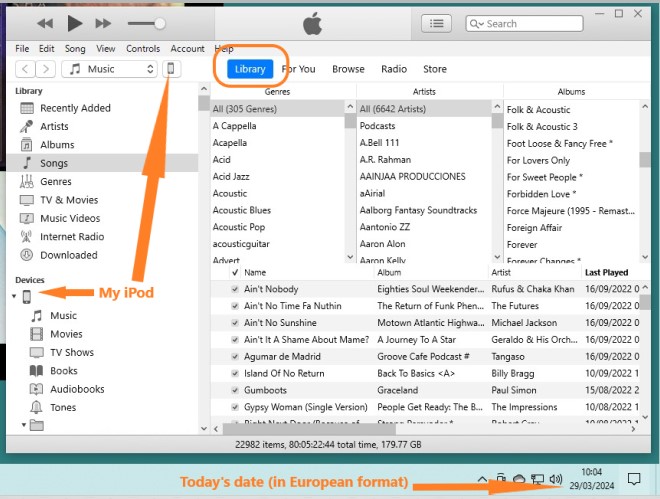Click the rewind previous track button
Screen dimensions: 660x499
(x=45, y=24)
